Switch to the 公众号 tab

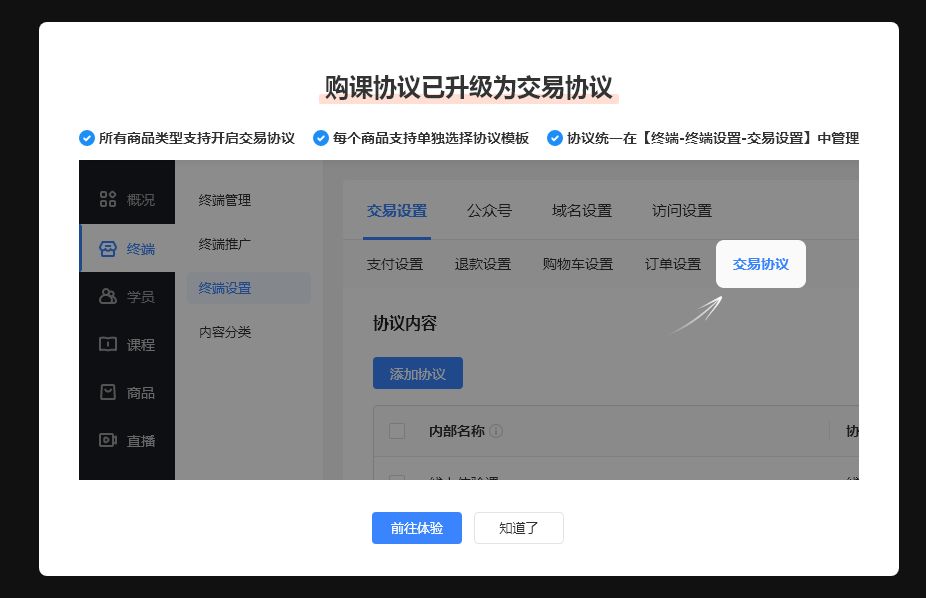(x=490, y=211)
